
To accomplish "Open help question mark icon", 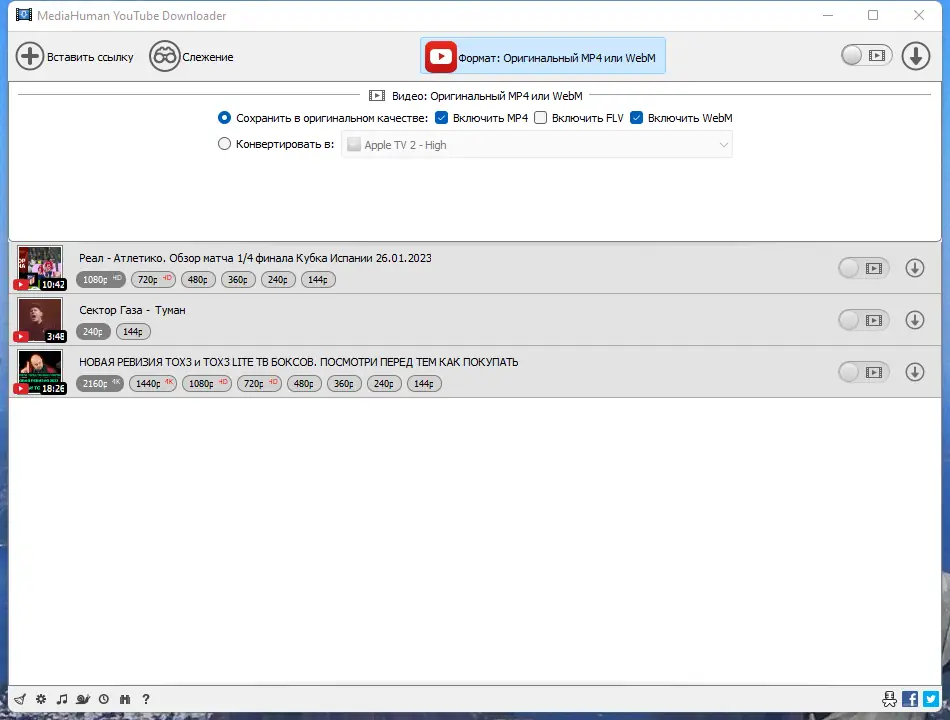I will 146,699.
